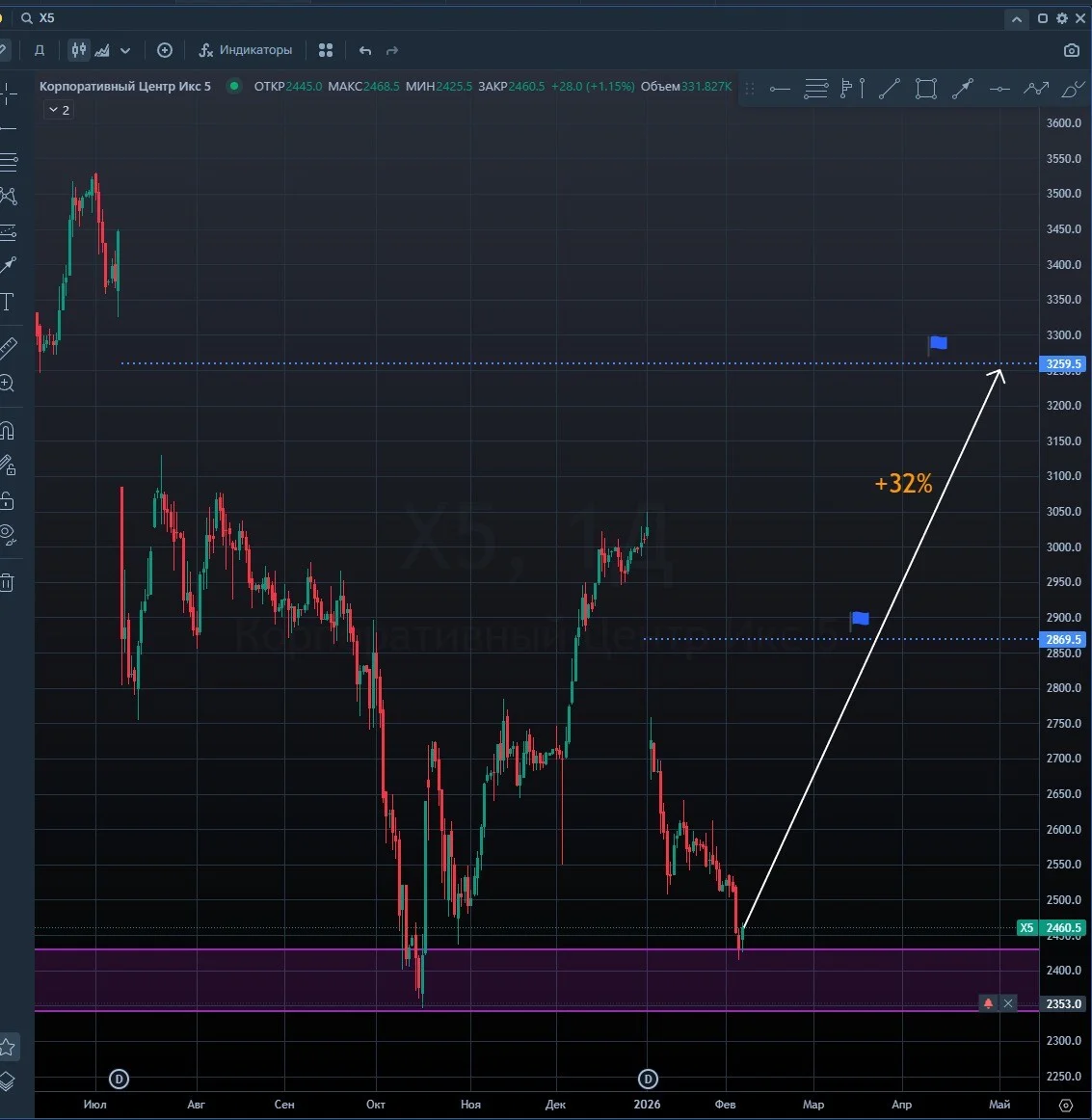Click the 2353.0 price label on axis
1092x1120 pixels.
[x=1063, y=1003]
